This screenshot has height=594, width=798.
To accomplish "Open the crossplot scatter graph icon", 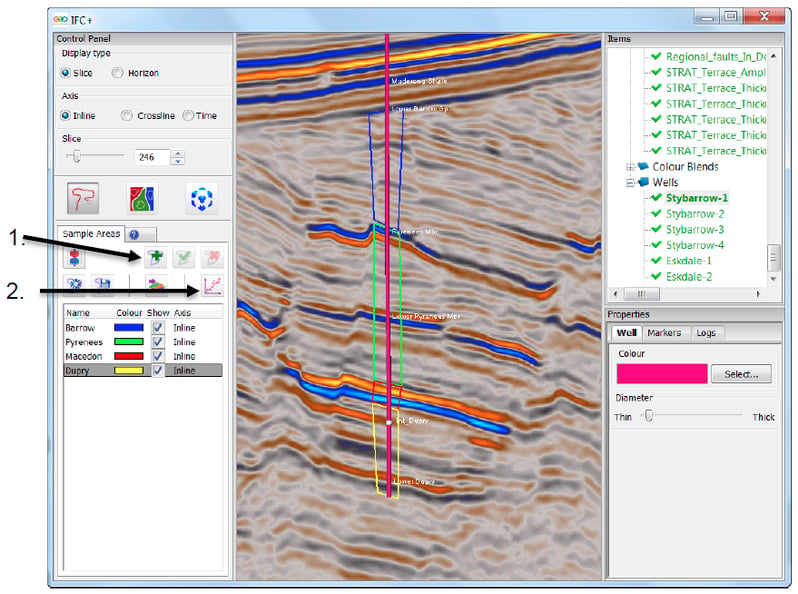I will tap(212, 286).
